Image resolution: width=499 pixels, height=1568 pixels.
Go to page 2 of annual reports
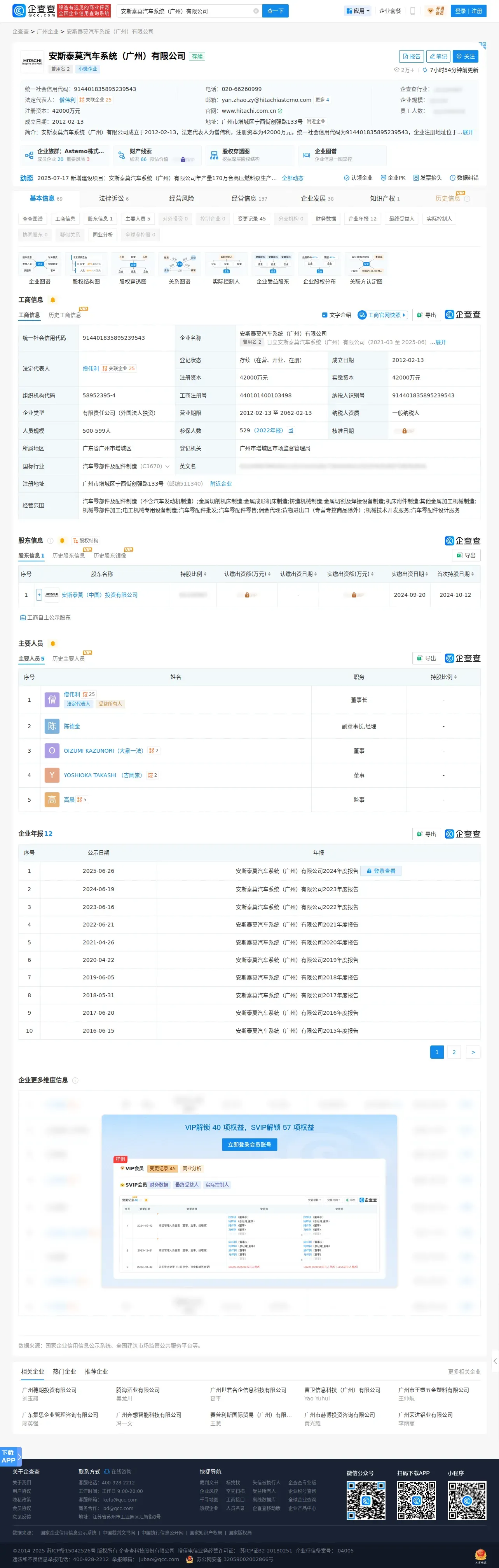[x=454, y=1052]
